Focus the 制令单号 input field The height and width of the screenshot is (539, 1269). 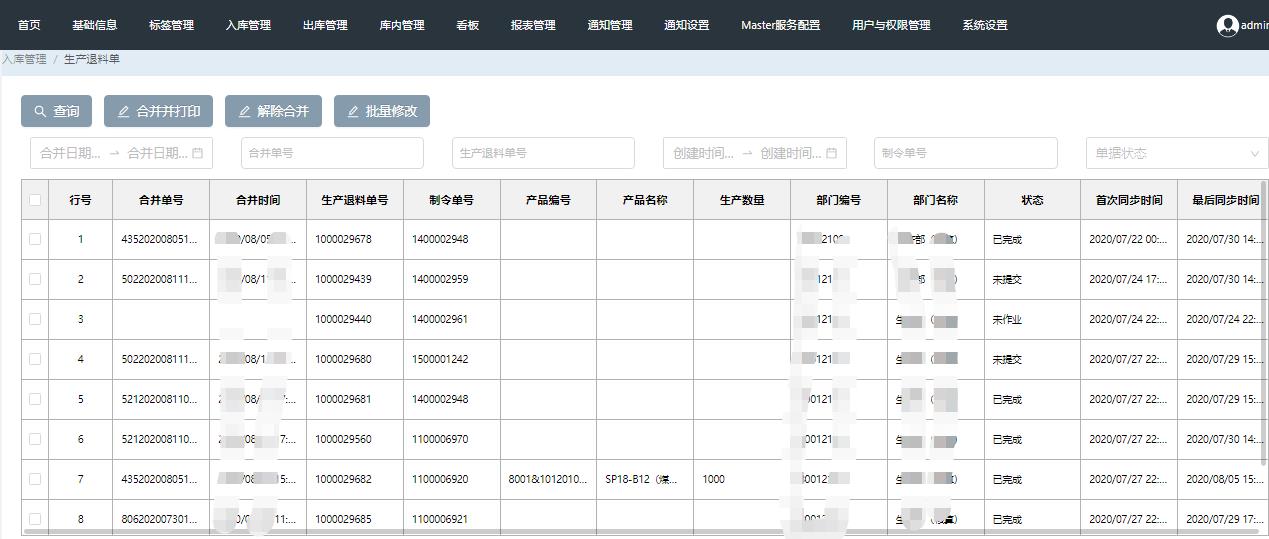tap(965, 153)
